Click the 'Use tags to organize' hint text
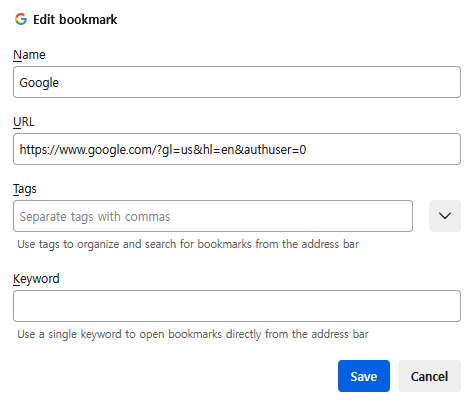 [x=188, y=244]
